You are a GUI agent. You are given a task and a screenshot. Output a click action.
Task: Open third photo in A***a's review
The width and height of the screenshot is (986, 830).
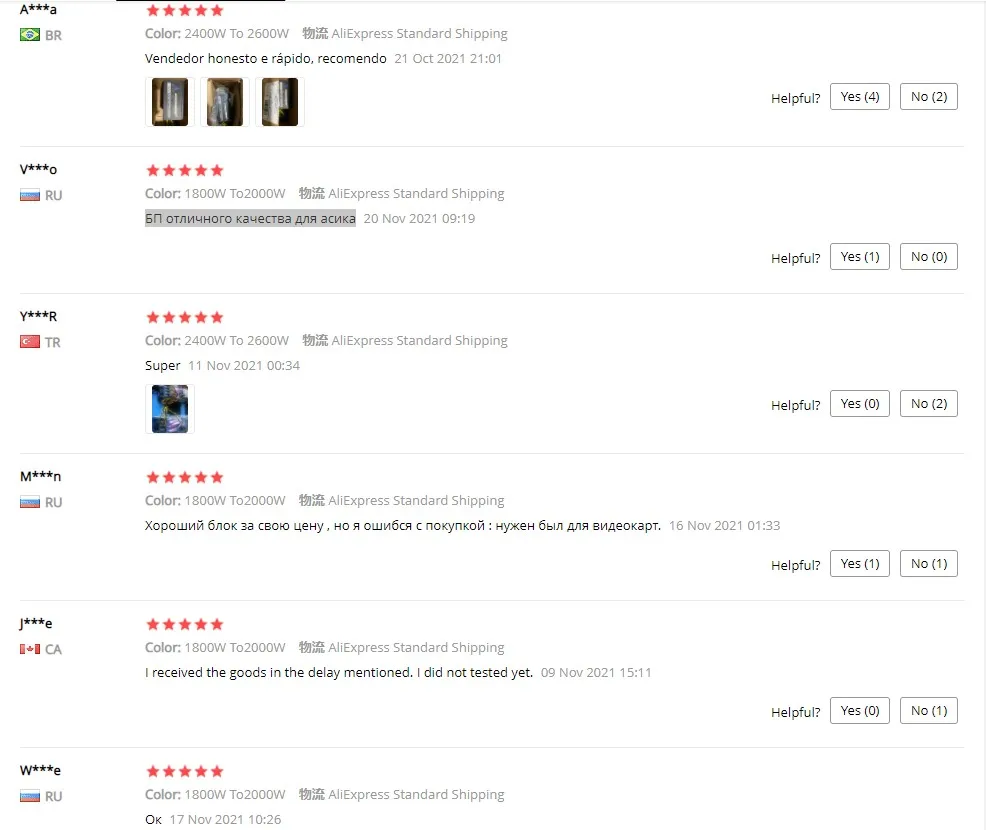click(280, 102)
